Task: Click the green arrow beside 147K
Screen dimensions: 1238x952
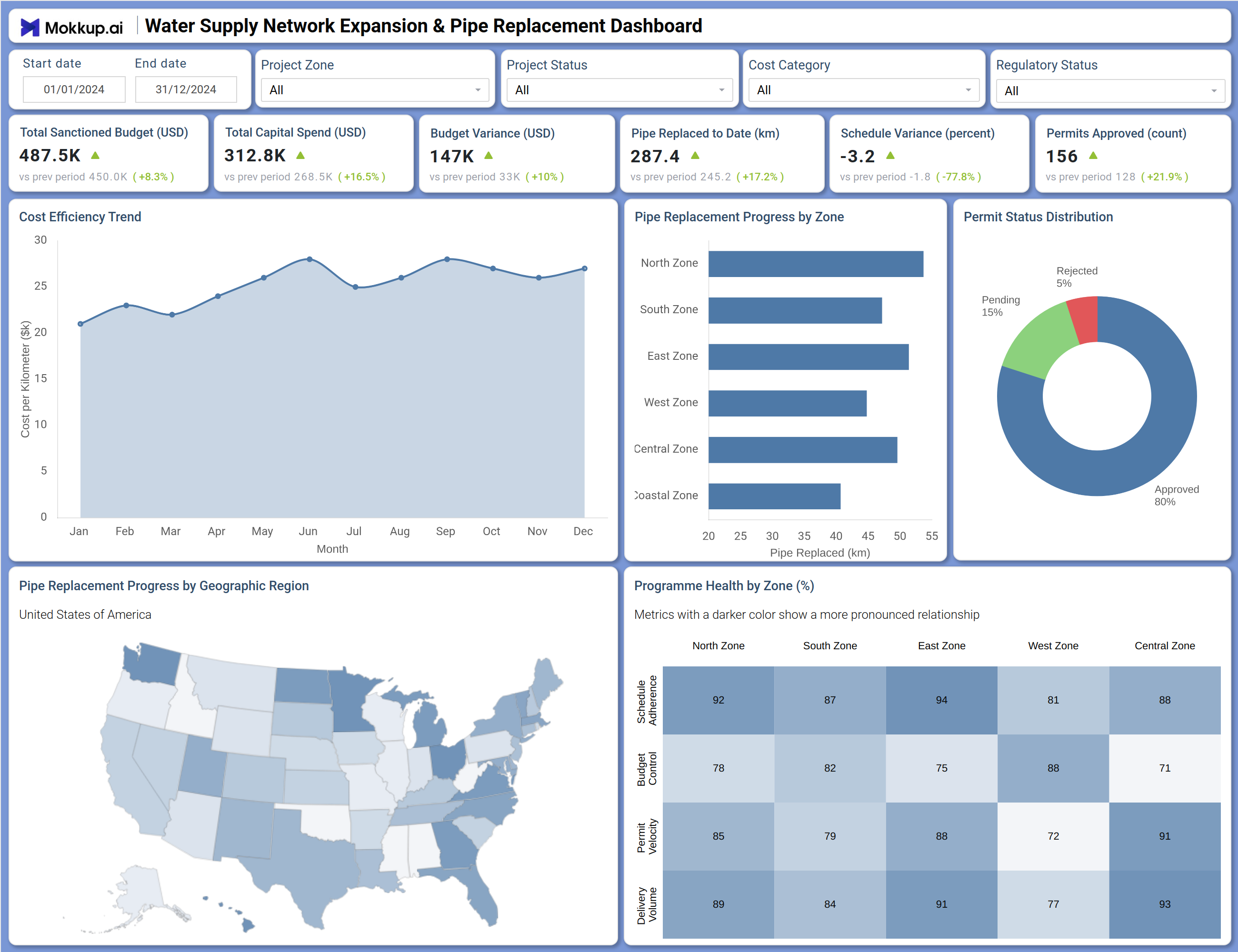Action: 489,155
